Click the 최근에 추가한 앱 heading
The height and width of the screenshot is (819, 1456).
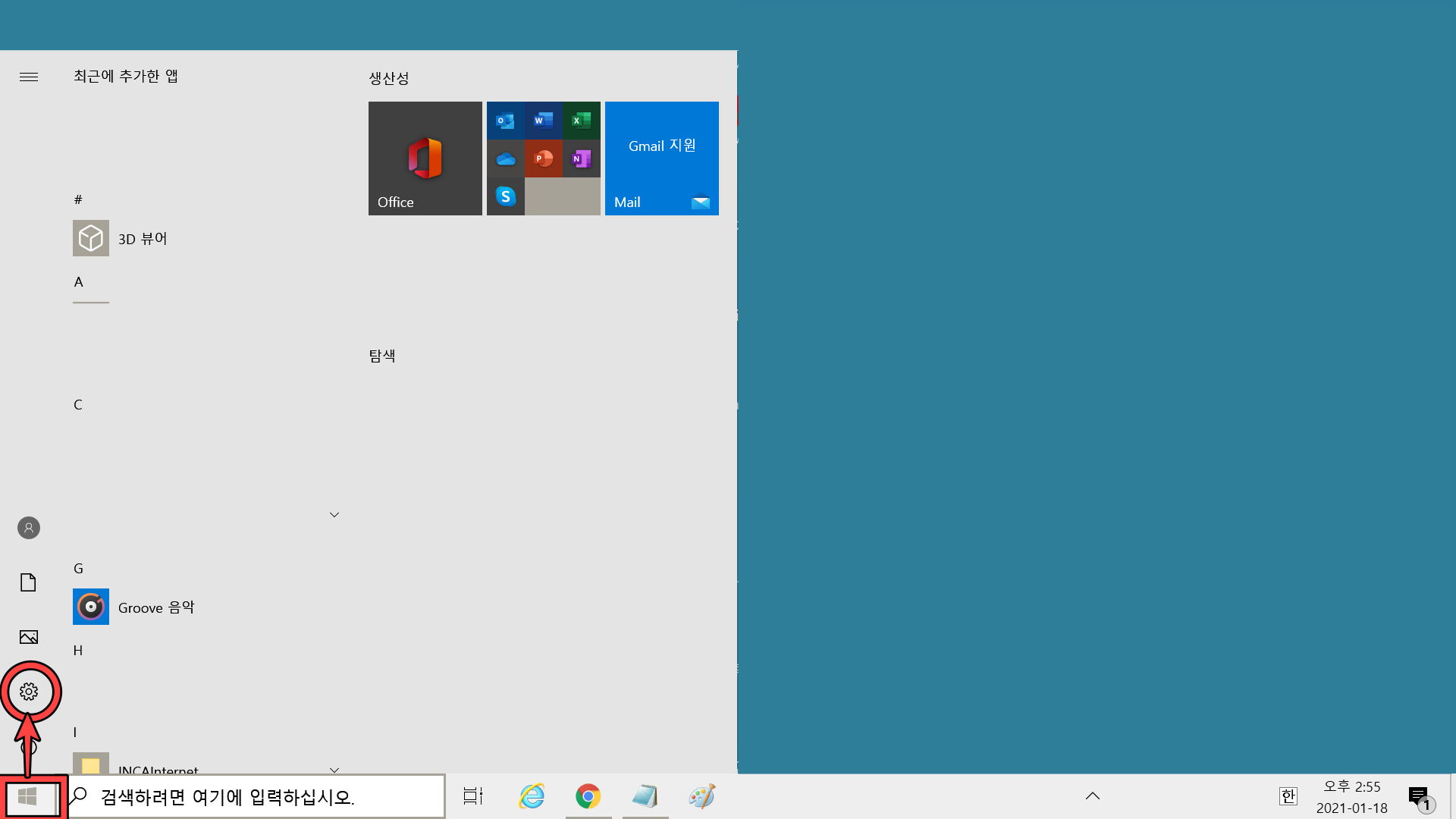[126, 76]
